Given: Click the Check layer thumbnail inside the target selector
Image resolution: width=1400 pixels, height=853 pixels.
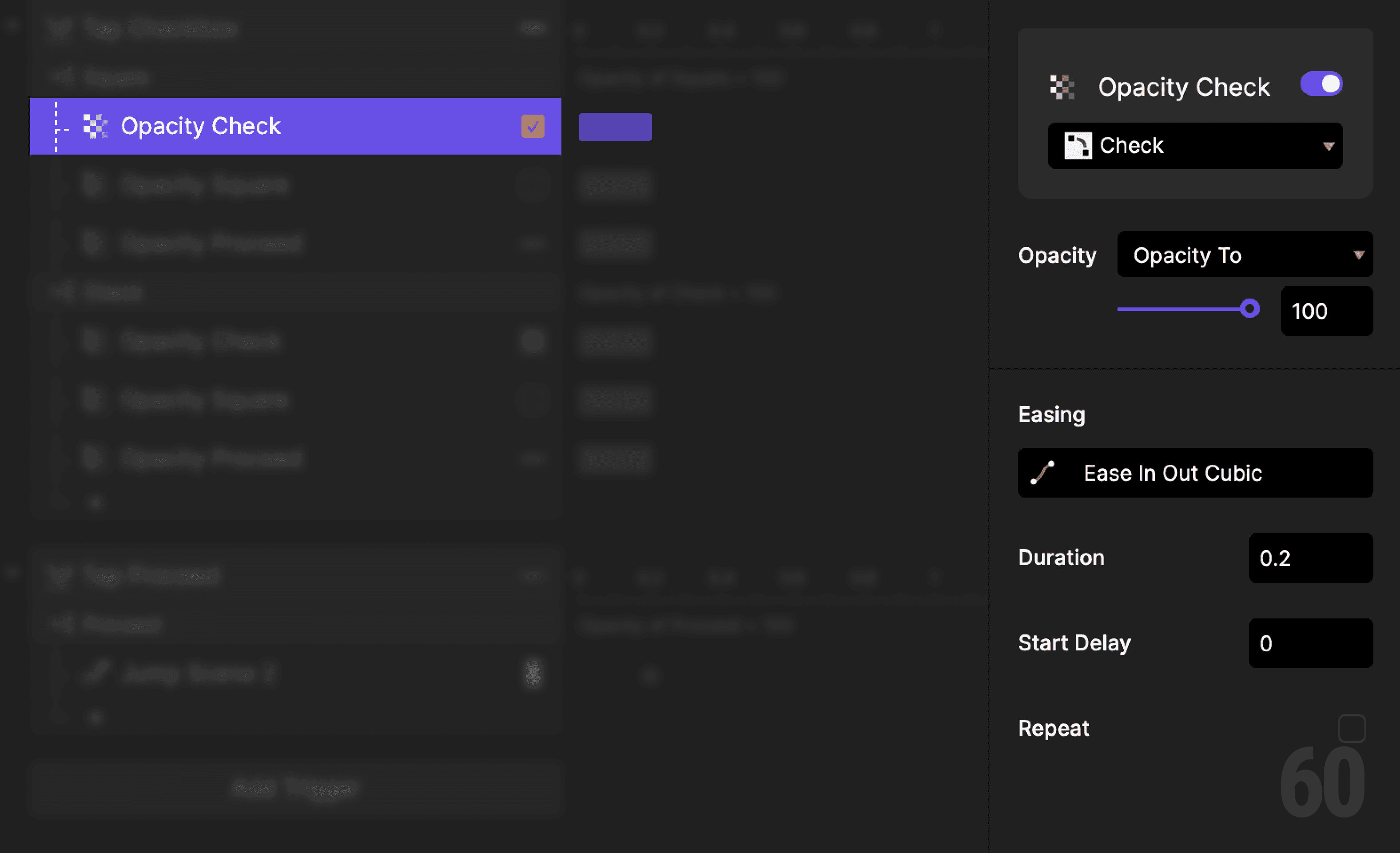Looking at the screenshot, I should [1079, 145].
